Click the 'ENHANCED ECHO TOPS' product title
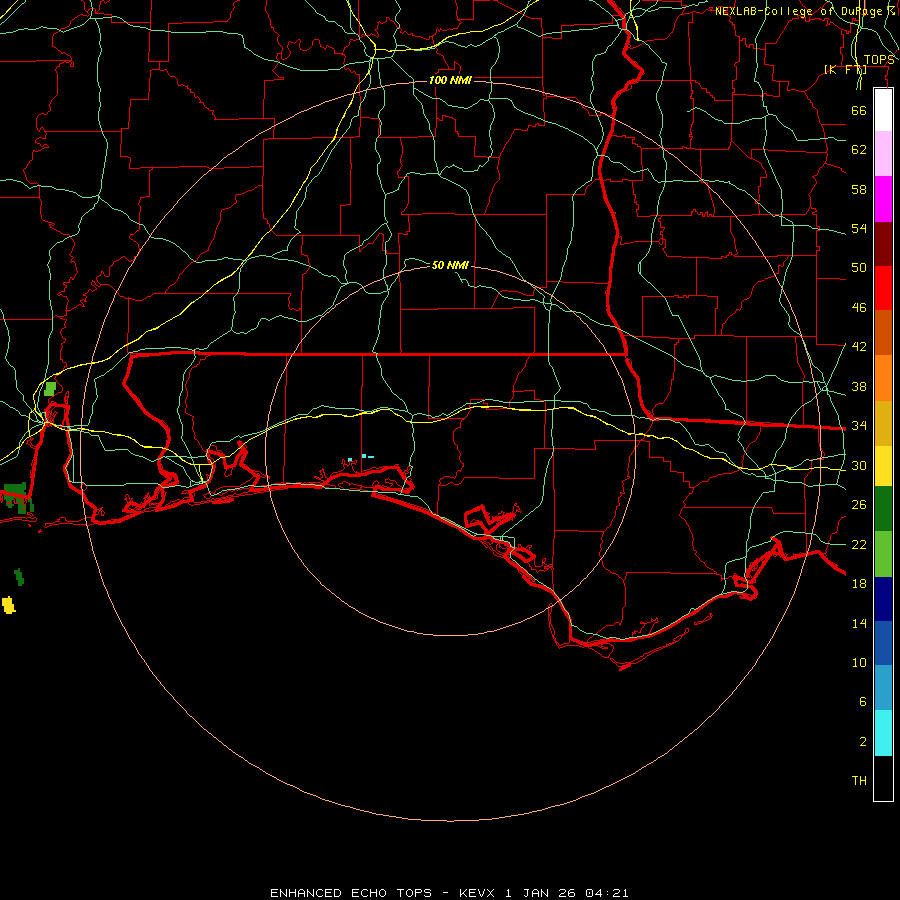900x900 pixels. [x=351, y=893]
